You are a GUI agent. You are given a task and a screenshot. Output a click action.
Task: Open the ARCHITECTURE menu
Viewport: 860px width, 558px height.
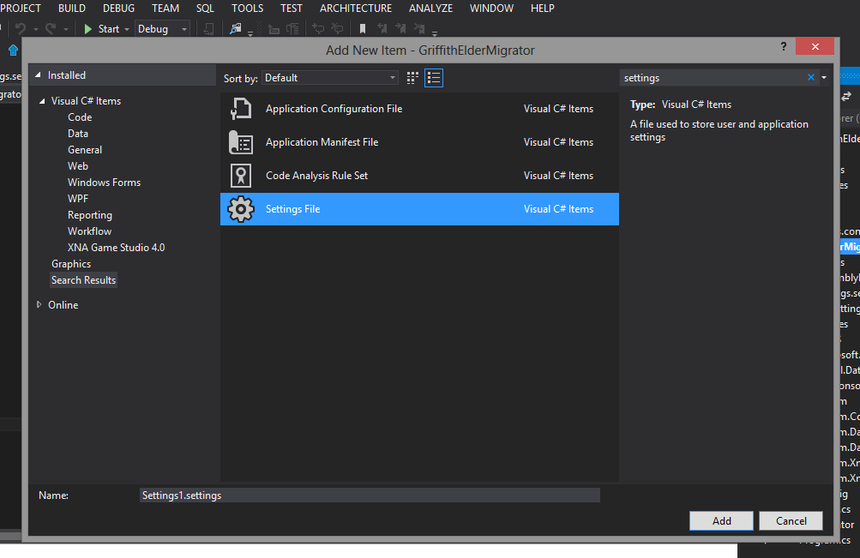point(355,8)
